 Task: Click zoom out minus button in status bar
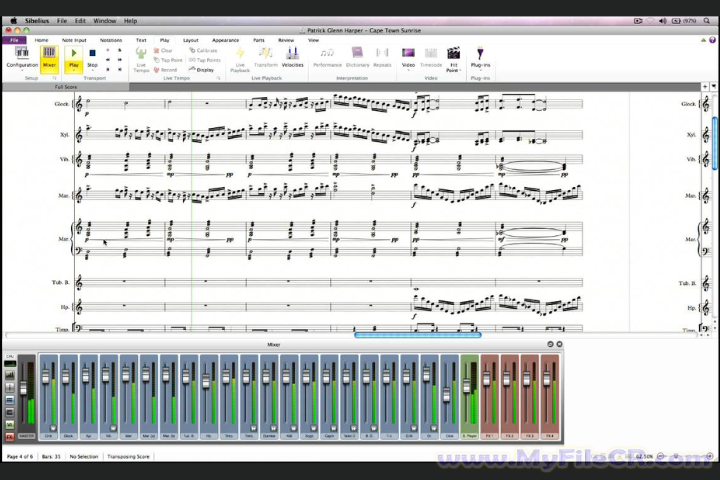tap(660, 456)
